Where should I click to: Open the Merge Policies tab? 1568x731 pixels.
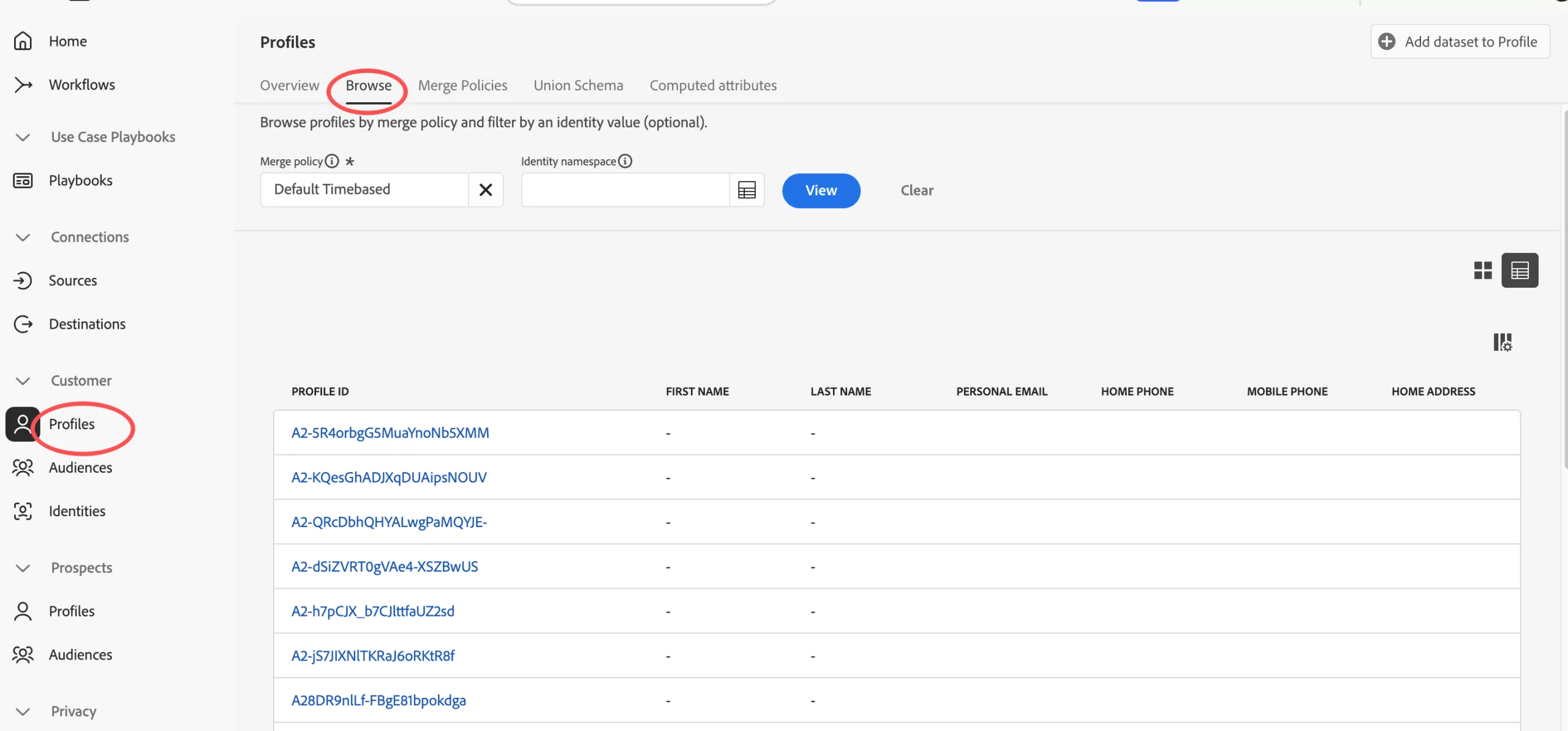click(x=462, y=85)
